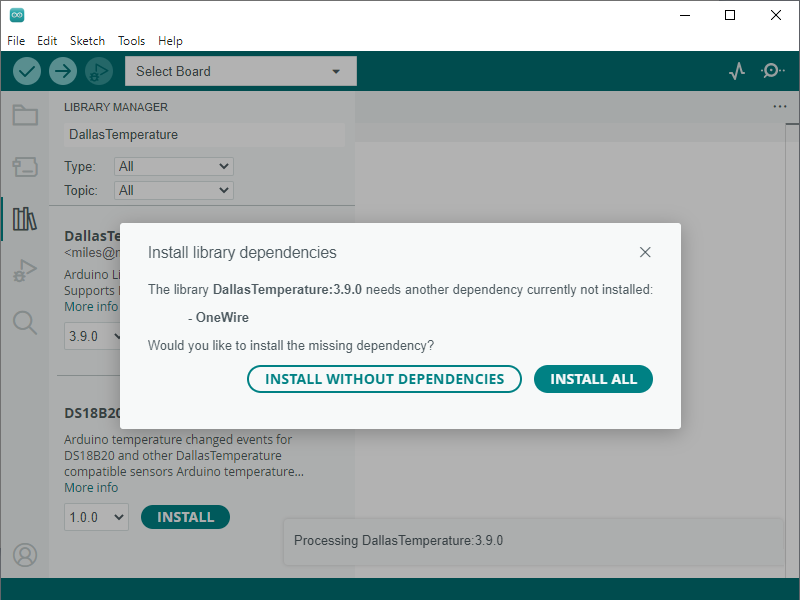Minimize the Arduino IDE window
The width and height of the screenshot is (800, 600).
tap(685, 15)
